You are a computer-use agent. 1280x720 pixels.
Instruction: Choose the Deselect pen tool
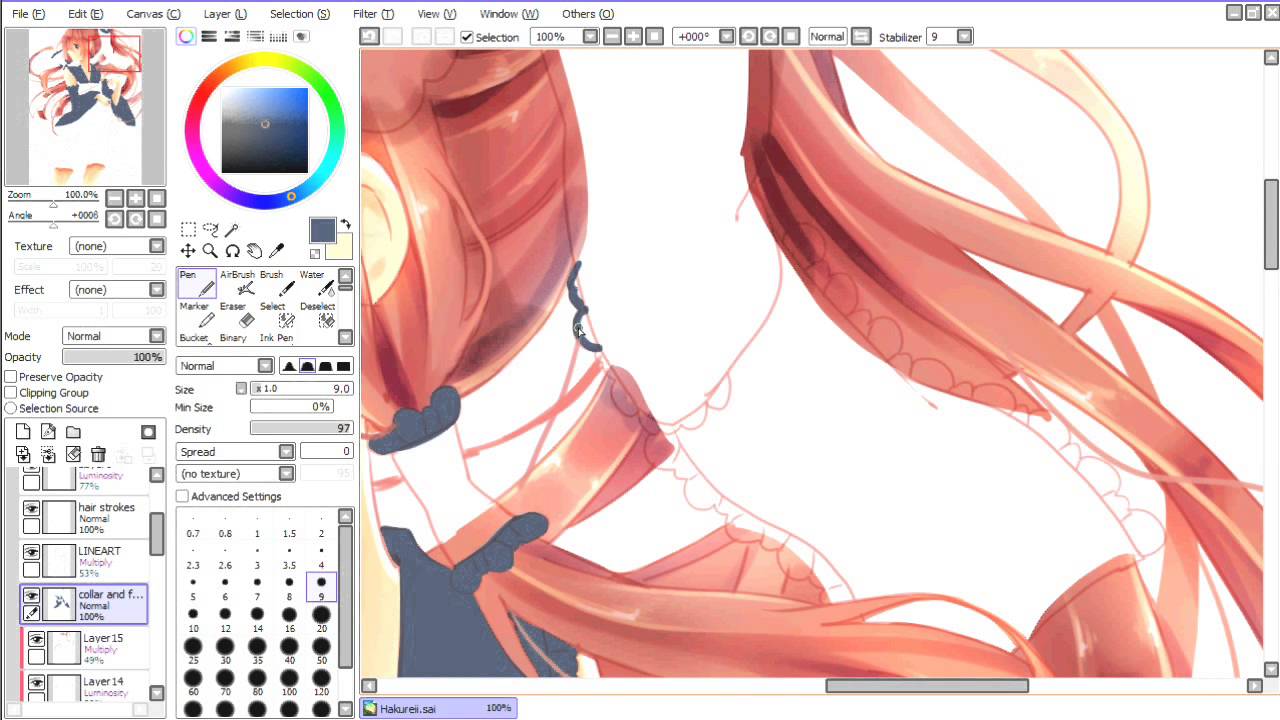click(x=317, y=316)
